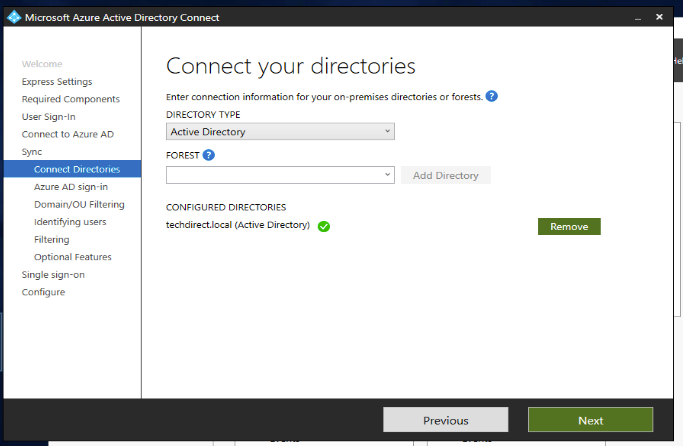Select Connect Directories step

tap(72, 169)
